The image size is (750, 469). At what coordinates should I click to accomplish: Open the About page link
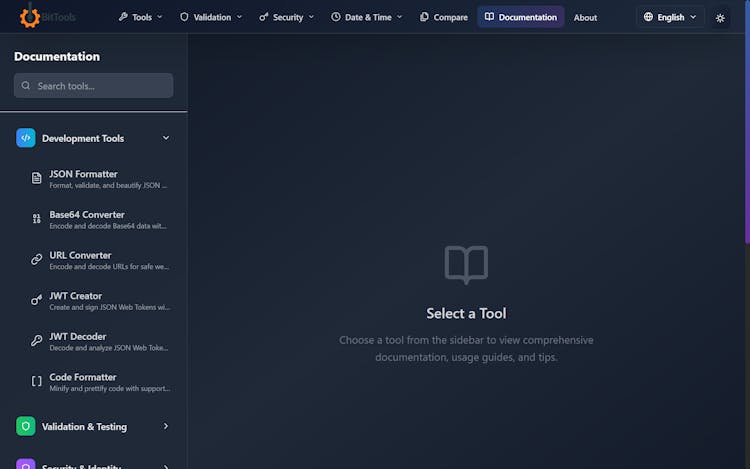tap(585, 17)
